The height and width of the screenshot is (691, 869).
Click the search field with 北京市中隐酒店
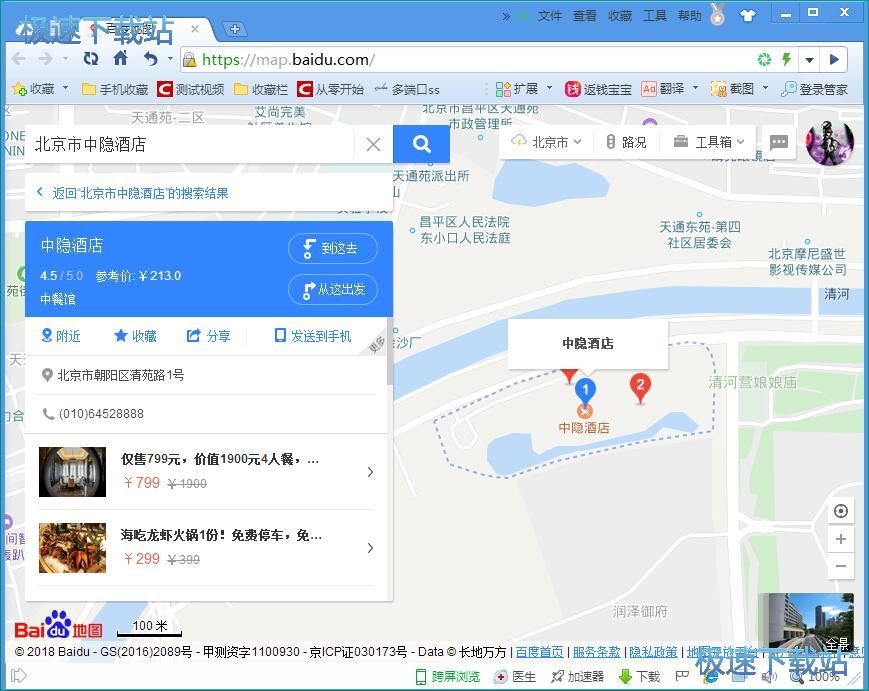(191, 145)
